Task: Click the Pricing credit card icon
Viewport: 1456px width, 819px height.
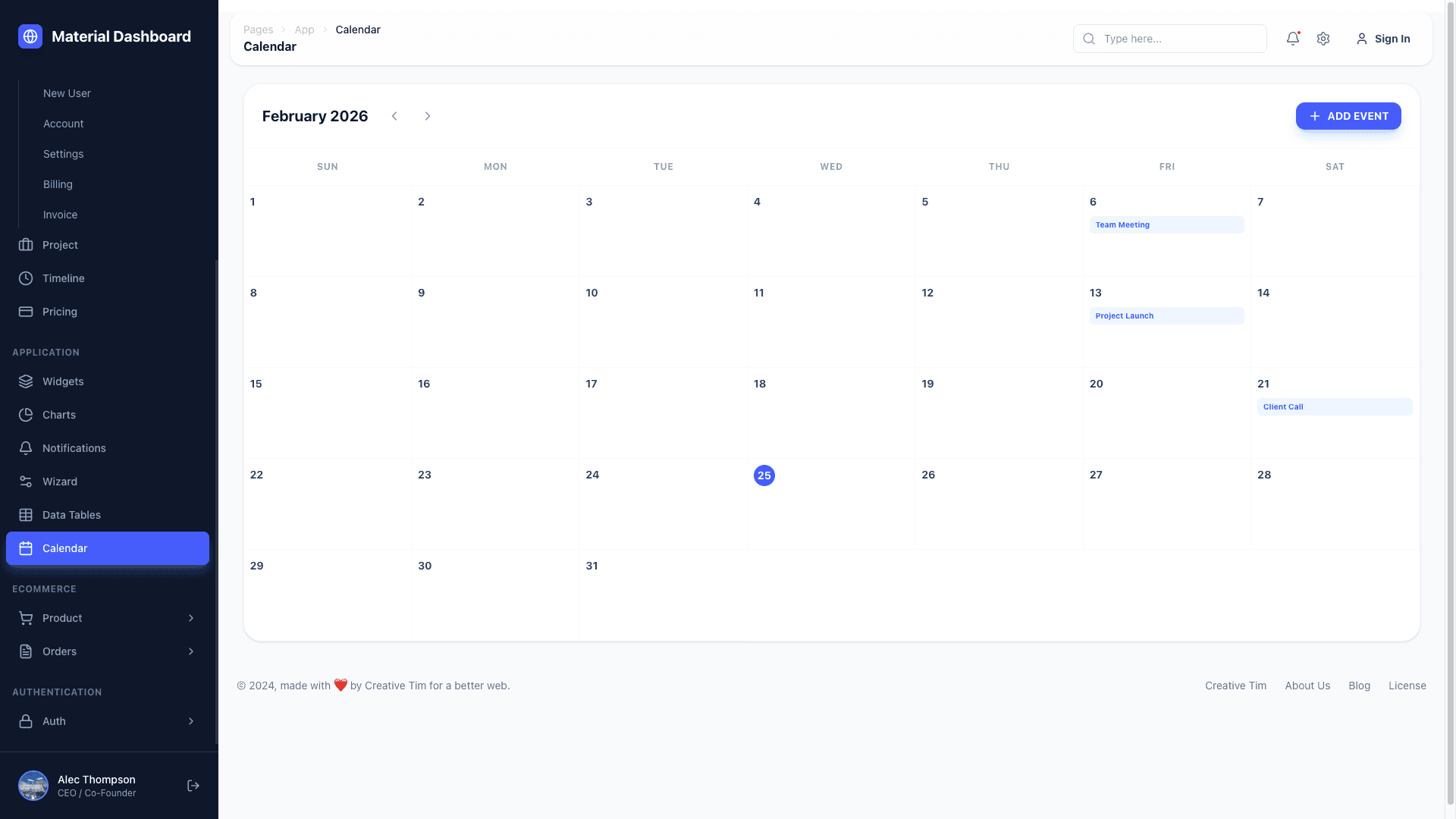Action: (26, 312)
